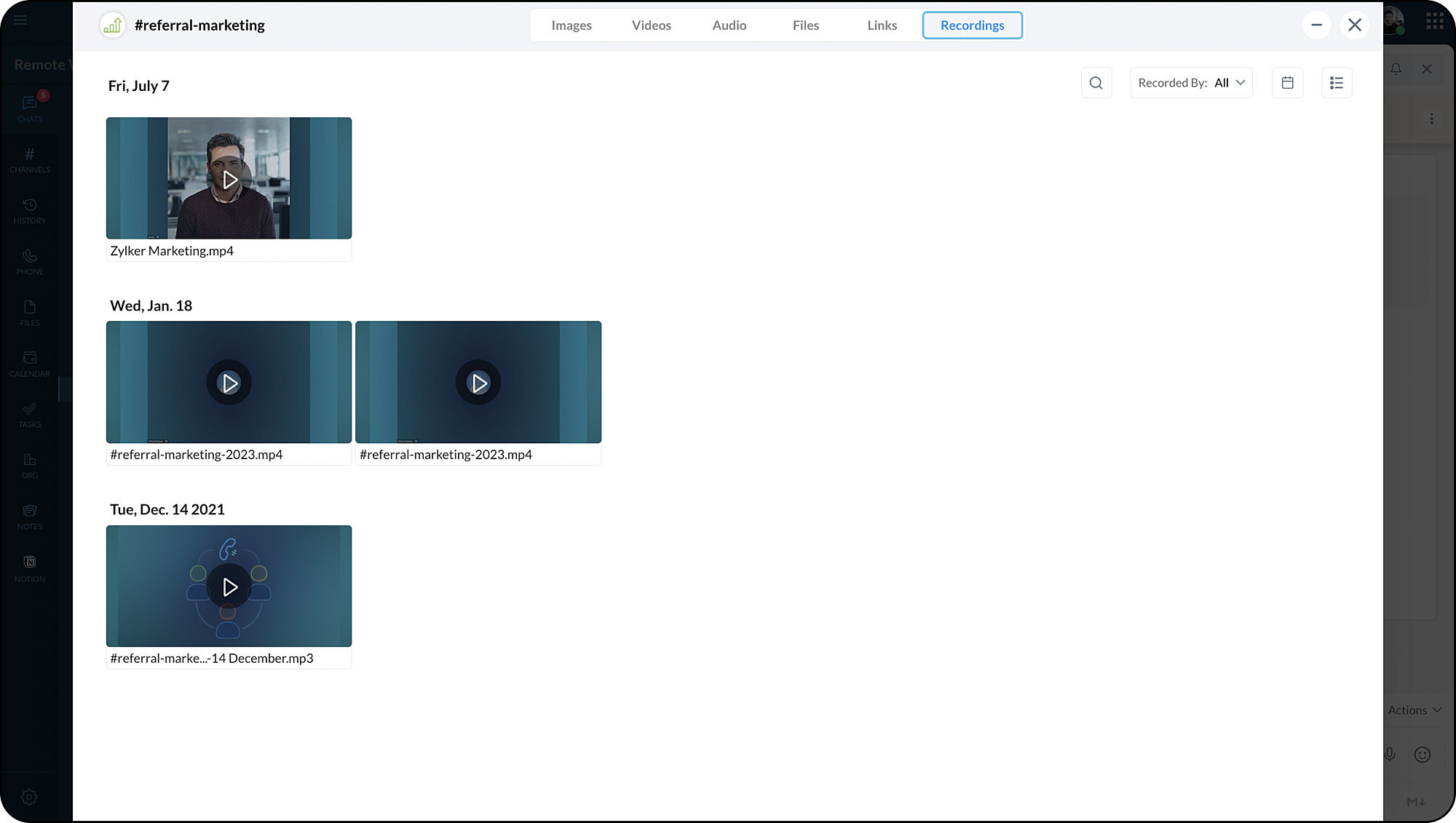This screenshot has width=1456, height=823.
Task: Open the Audio tab
Action: [x=729, y=25]
